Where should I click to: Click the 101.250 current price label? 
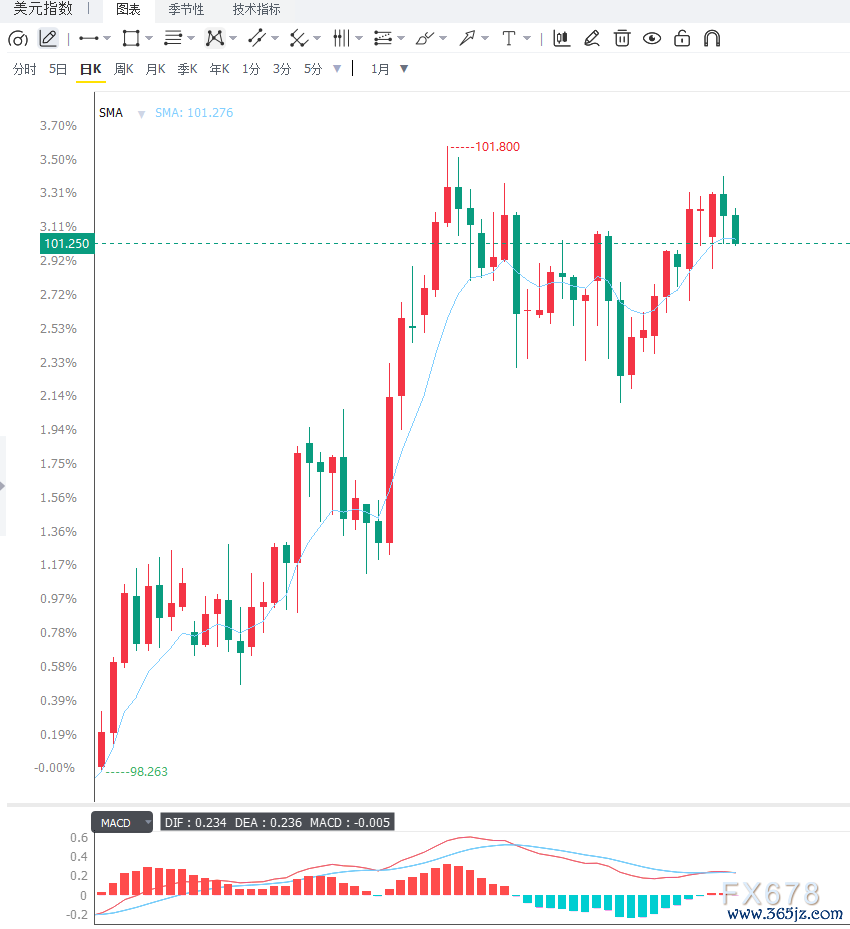point(66,244)
